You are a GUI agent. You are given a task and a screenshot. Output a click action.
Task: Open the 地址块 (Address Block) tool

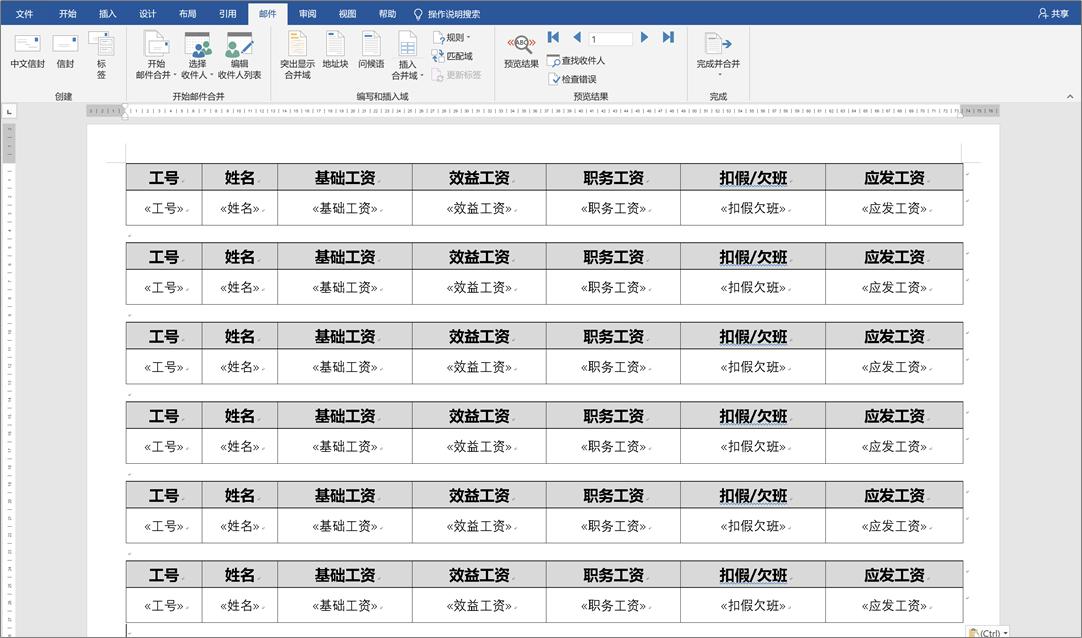(x=335, y=50)
